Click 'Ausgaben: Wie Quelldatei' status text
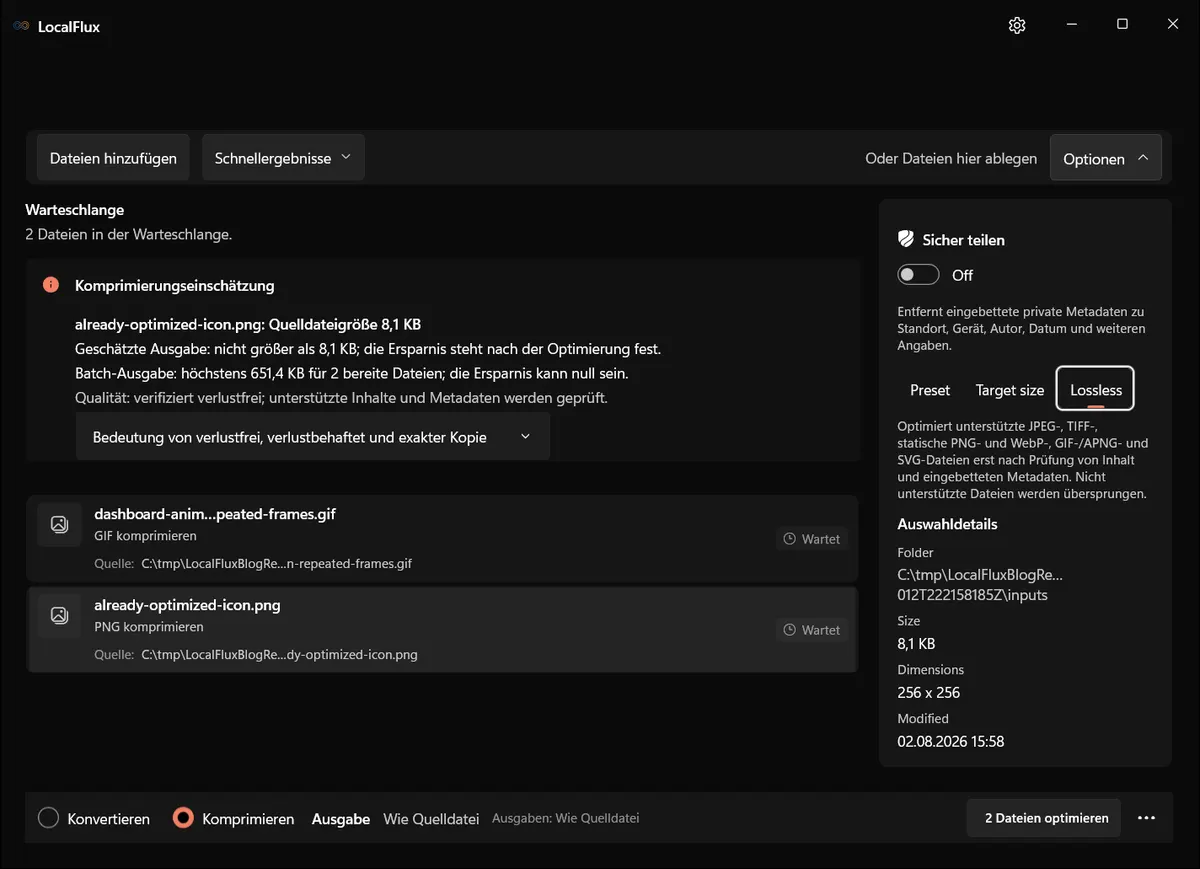 565,818
